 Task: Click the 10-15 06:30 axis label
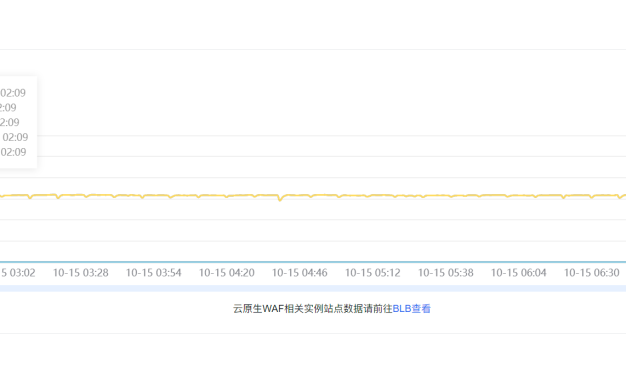click(592, 273)
